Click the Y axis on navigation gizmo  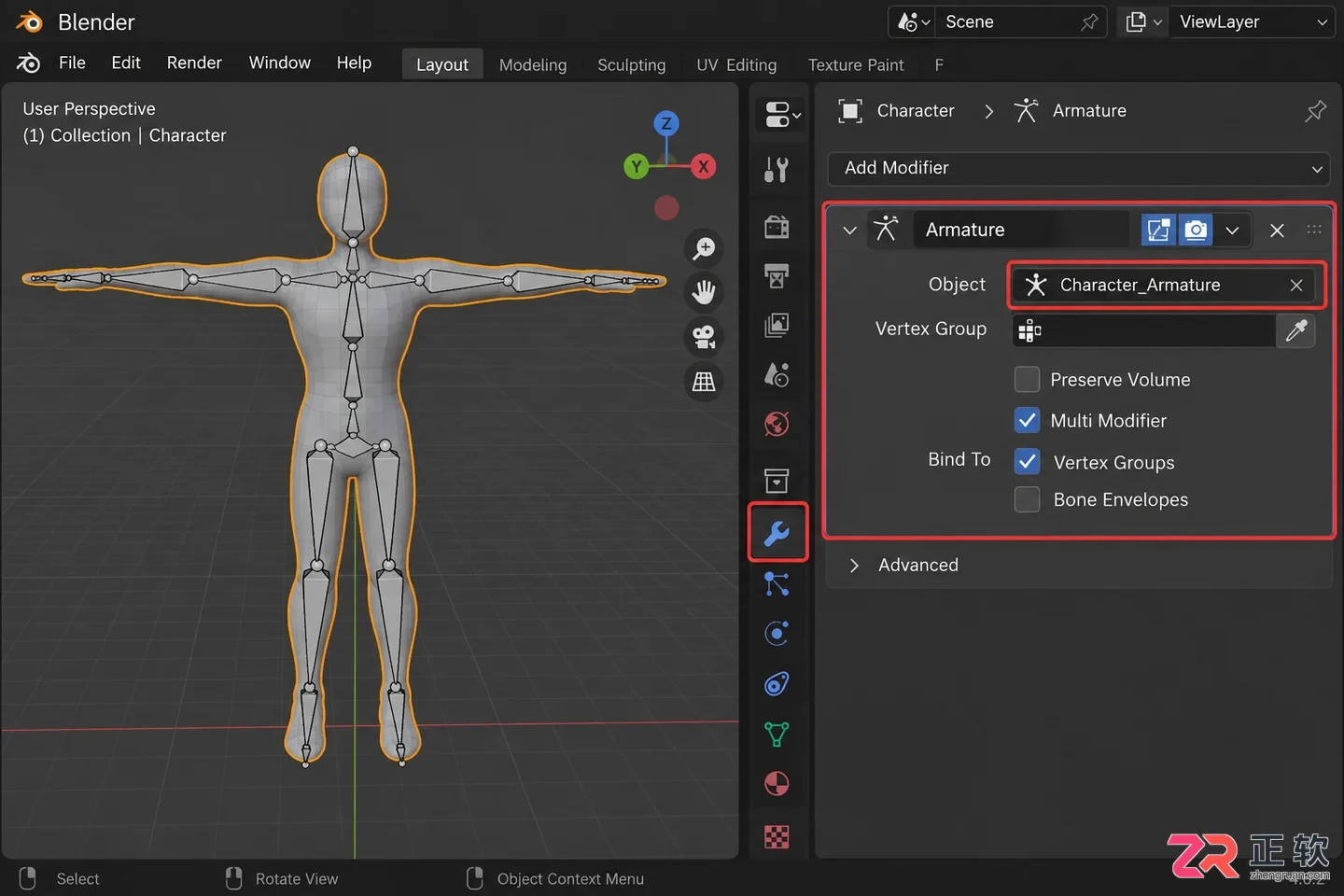tap(637, 167)
